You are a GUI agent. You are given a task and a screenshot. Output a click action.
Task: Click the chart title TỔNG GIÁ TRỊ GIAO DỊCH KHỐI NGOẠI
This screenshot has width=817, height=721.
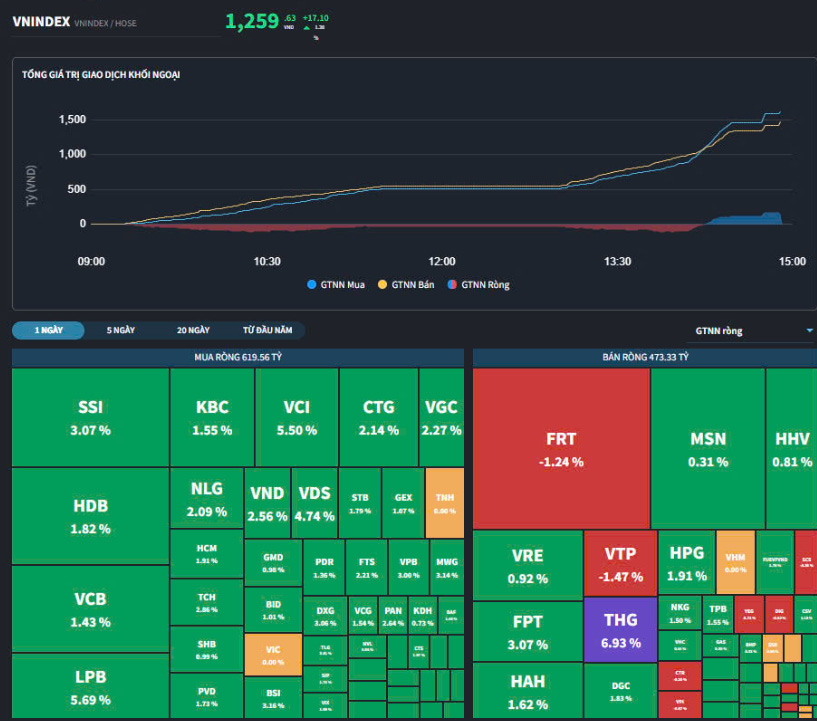(101, 74)
